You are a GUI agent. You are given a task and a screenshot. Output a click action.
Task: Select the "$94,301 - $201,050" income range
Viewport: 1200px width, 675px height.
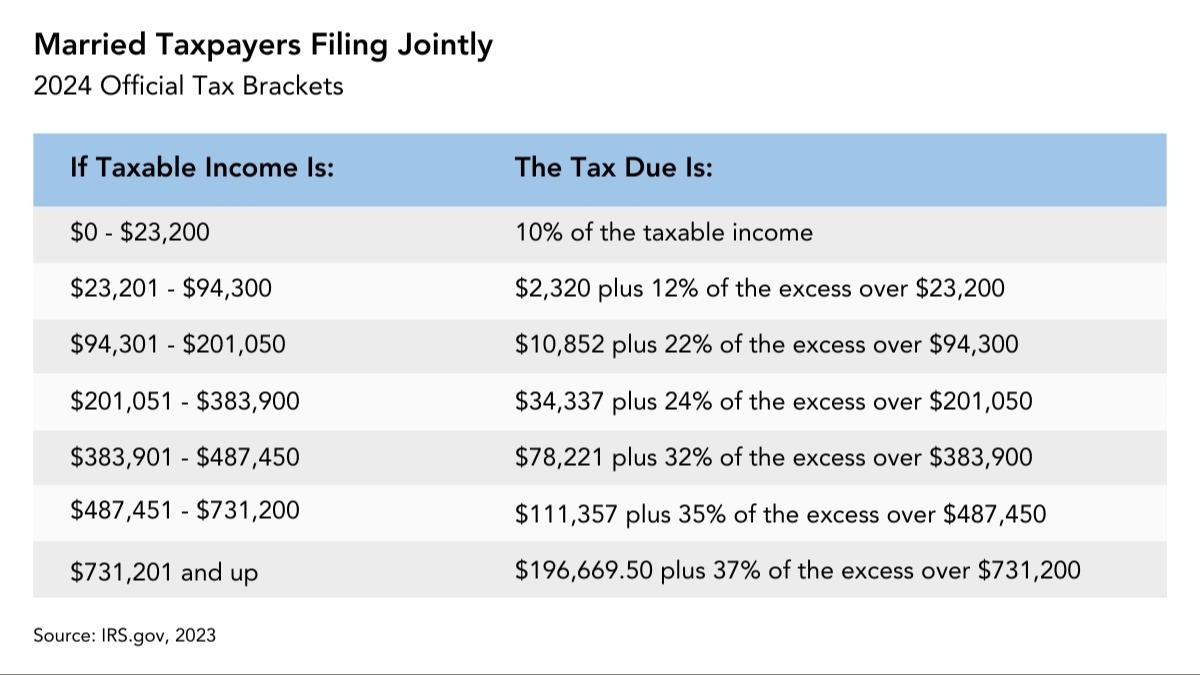177,345
